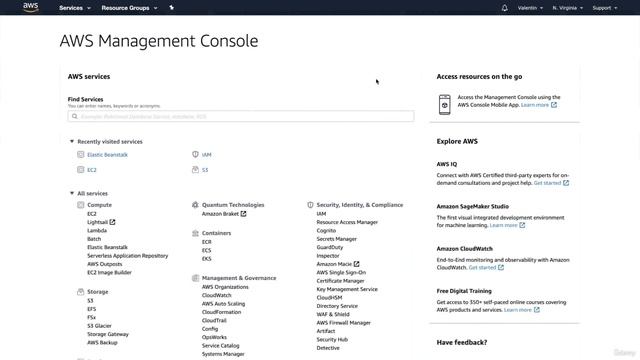The image size is (640, 360).
Task: Click Learn more under Free Digital Training
Action: (518, 310)
